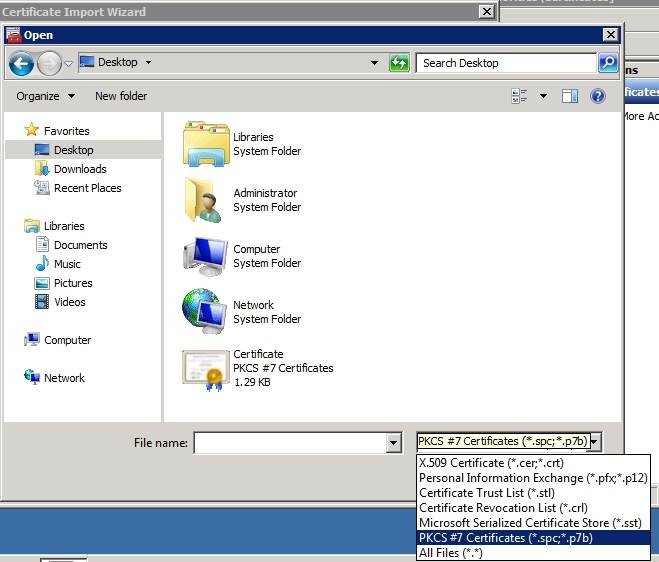Select Recent Places under Favorites

click(87, 188)
